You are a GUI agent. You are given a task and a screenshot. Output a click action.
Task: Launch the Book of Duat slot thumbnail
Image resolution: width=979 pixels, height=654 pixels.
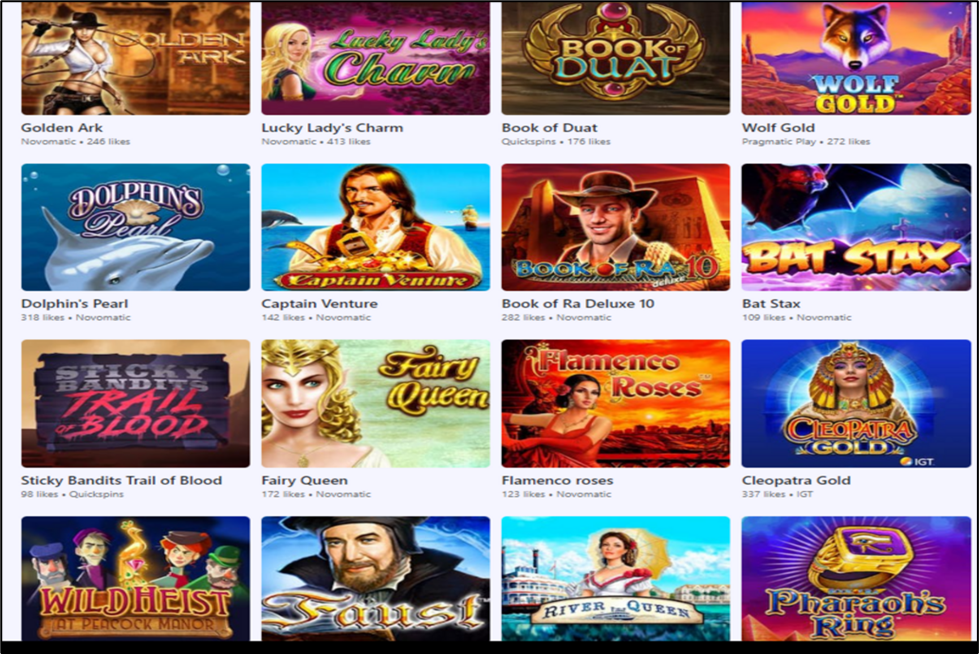(616, 58)
